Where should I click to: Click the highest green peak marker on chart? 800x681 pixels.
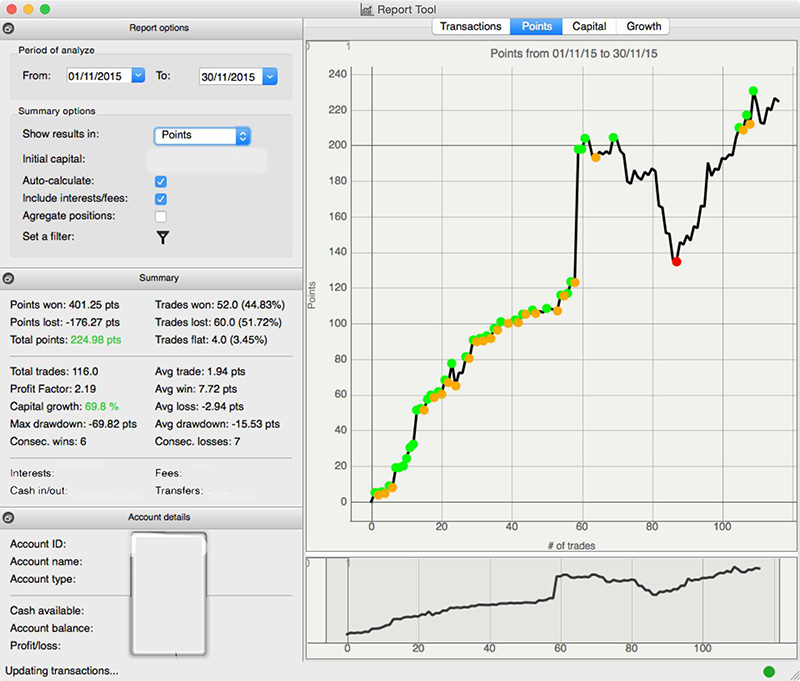click(753, 91)
